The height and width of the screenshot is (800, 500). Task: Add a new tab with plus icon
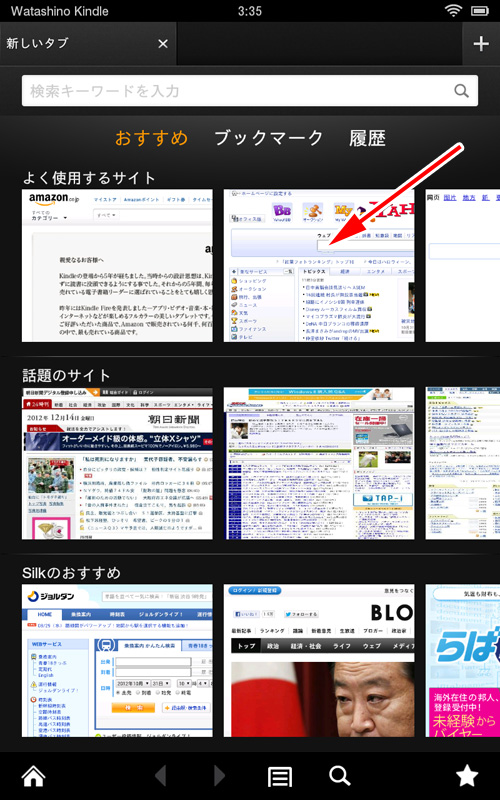point(481,44)
